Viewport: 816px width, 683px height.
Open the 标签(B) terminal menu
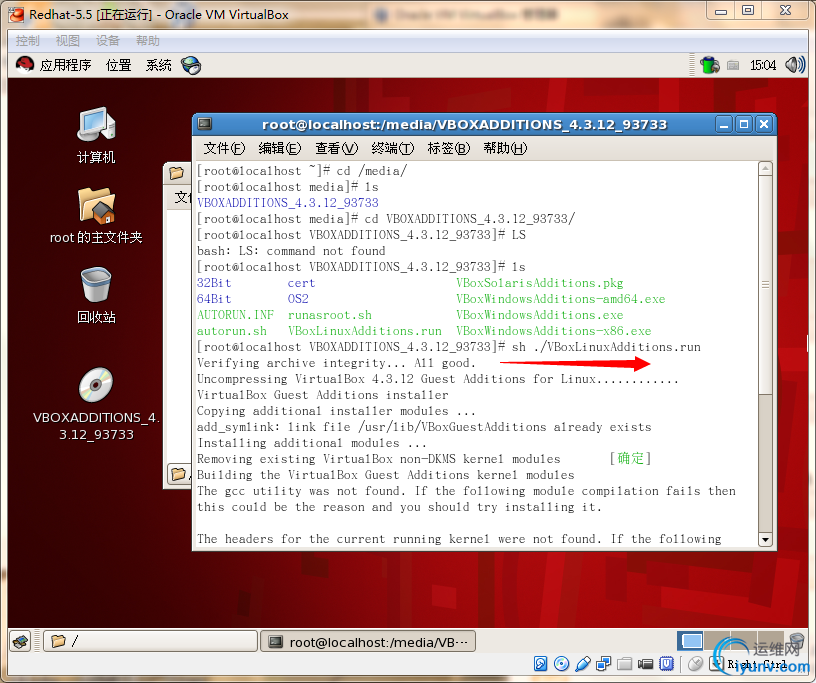click(x=449, y=148)
